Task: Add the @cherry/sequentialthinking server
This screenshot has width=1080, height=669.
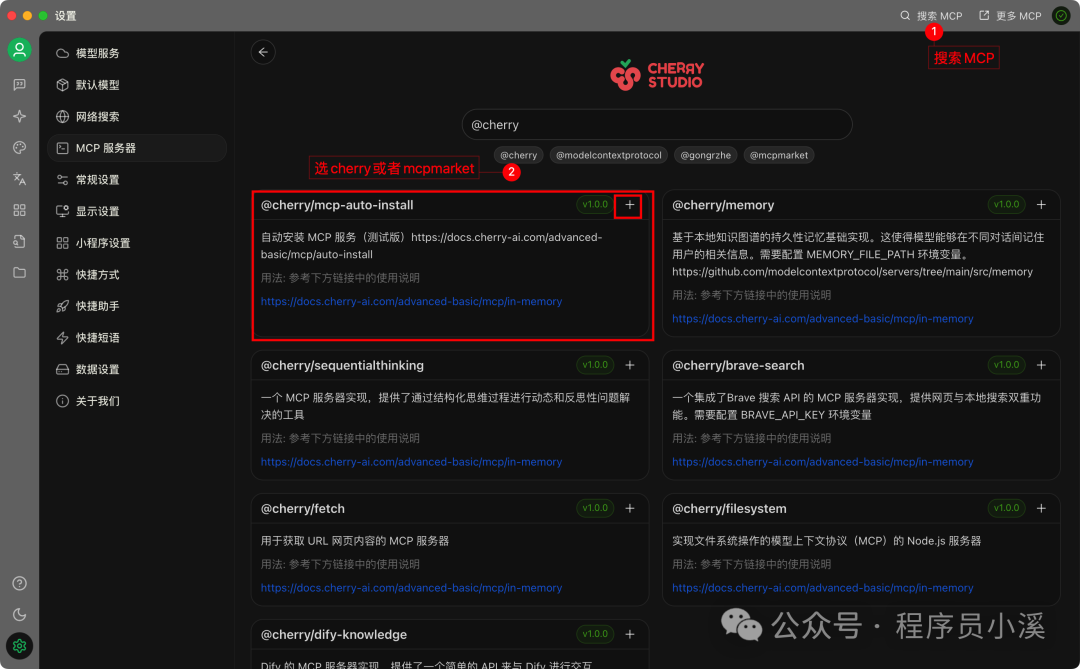Action: [x=630, y=365]
